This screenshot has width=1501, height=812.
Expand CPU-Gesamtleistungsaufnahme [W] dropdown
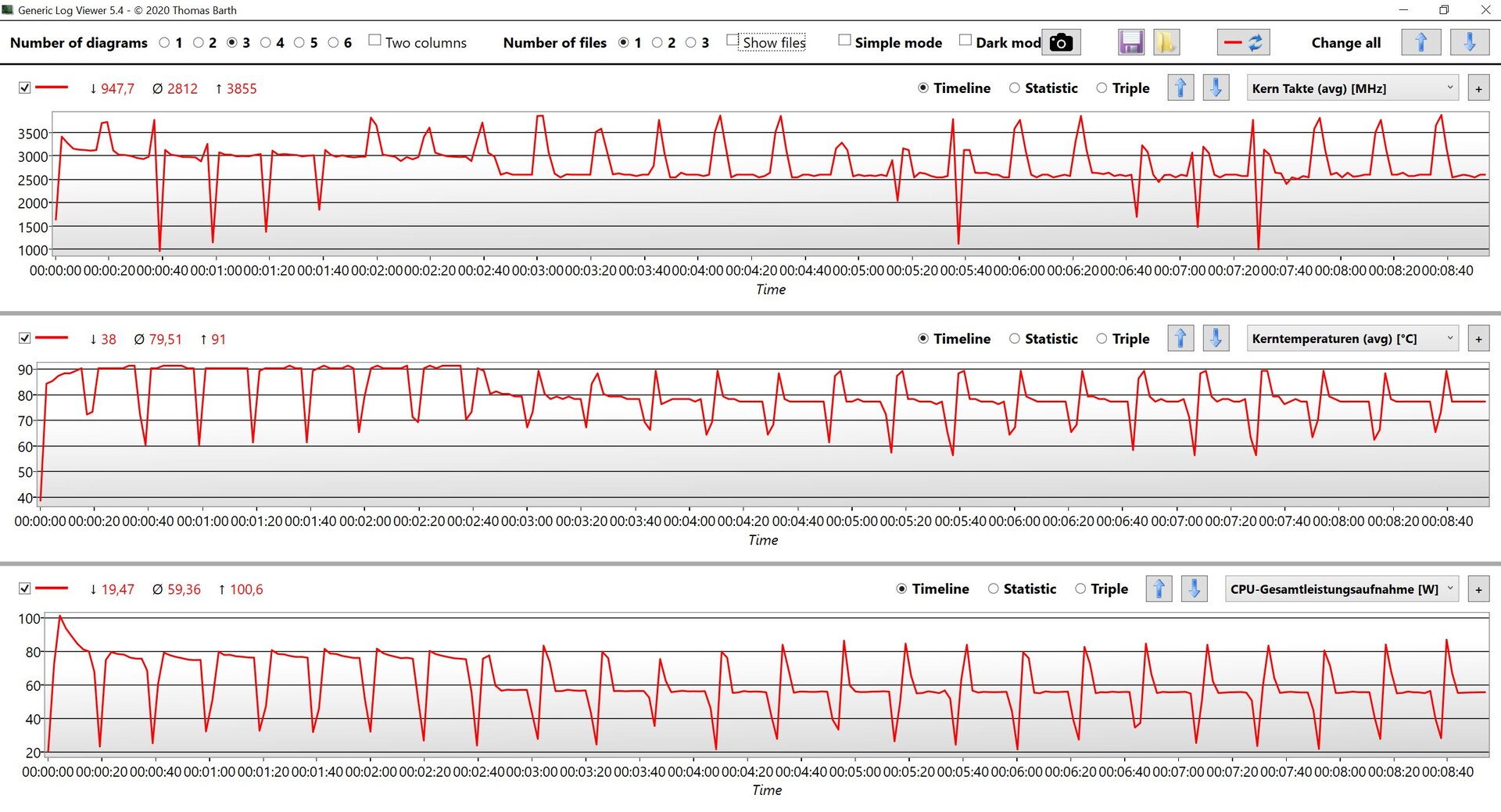coord(1342,588)
